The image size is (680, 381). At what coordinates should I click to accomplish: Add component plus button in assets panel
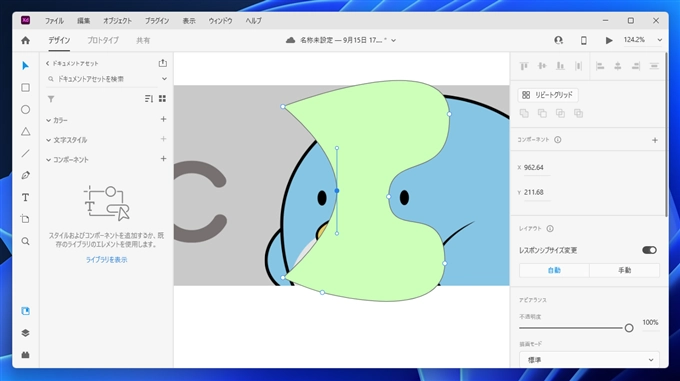(x=163, y=159)
